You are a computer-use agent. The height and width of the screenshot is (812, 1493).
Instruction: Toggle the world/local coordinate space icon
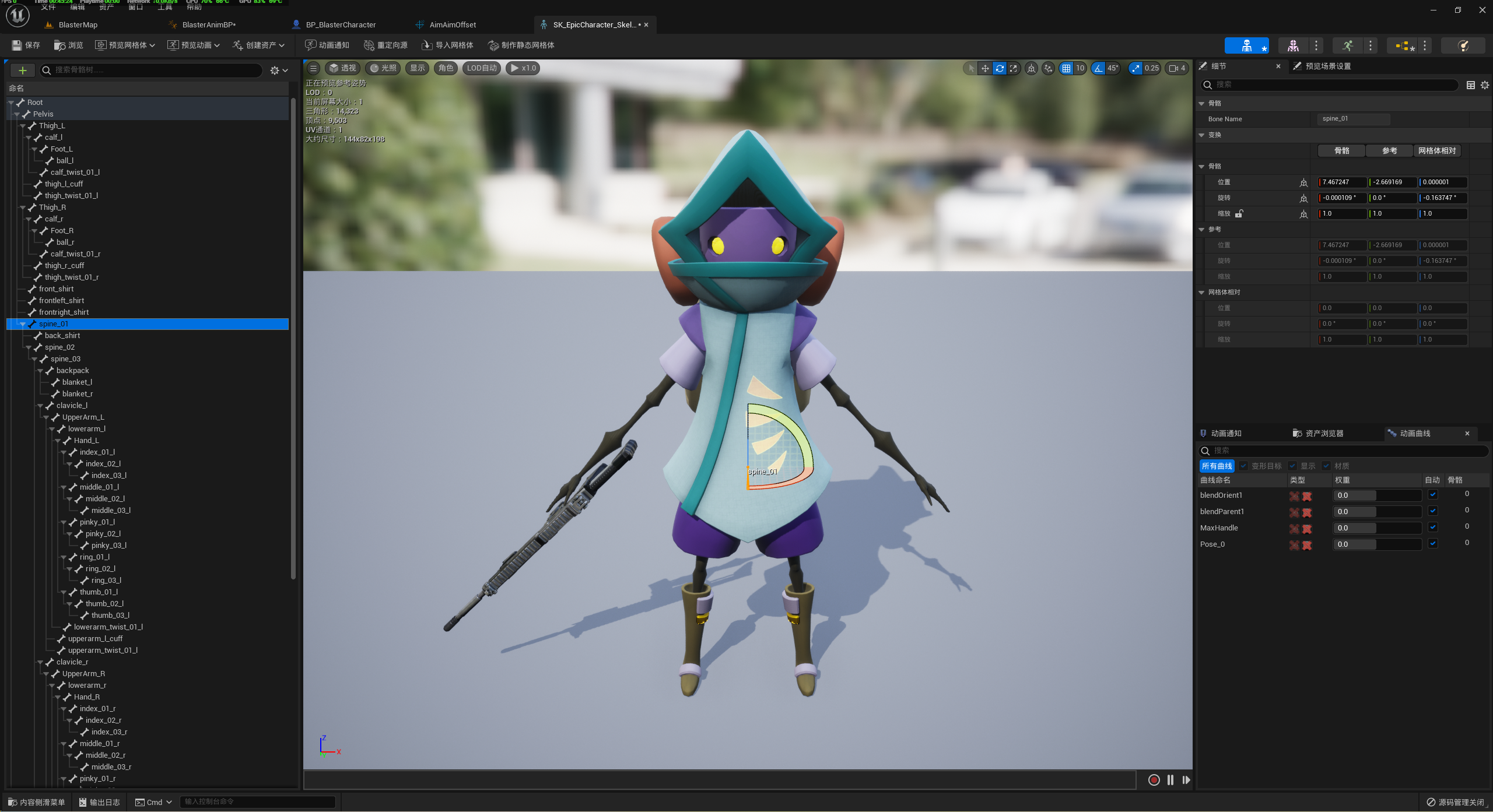point(1032,68)
